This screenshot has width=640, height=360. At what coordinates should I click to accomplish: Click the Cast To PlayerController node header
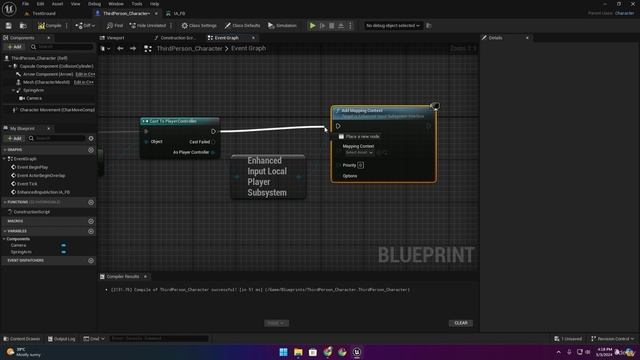tap(180, 121)
